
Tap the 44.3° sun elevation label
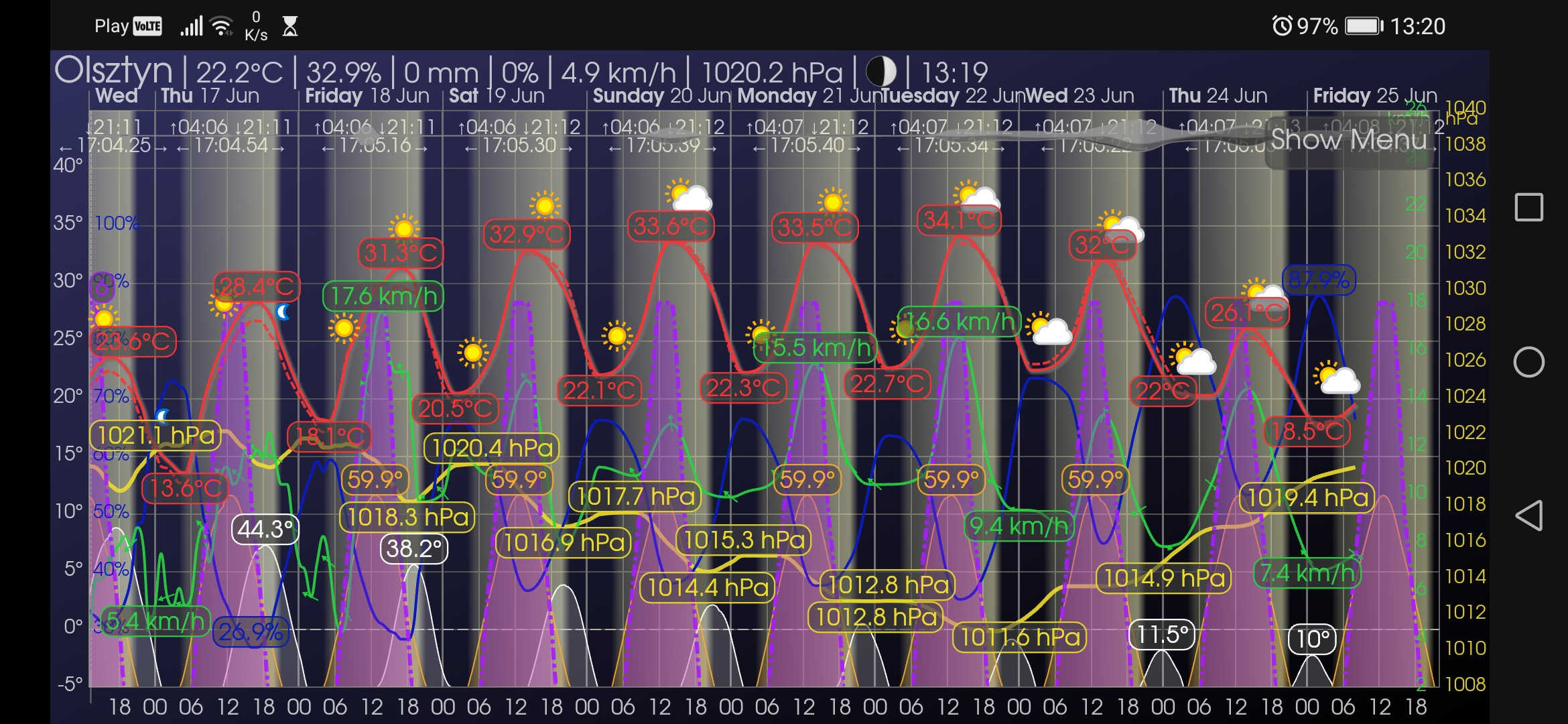(x=265, y=530)
